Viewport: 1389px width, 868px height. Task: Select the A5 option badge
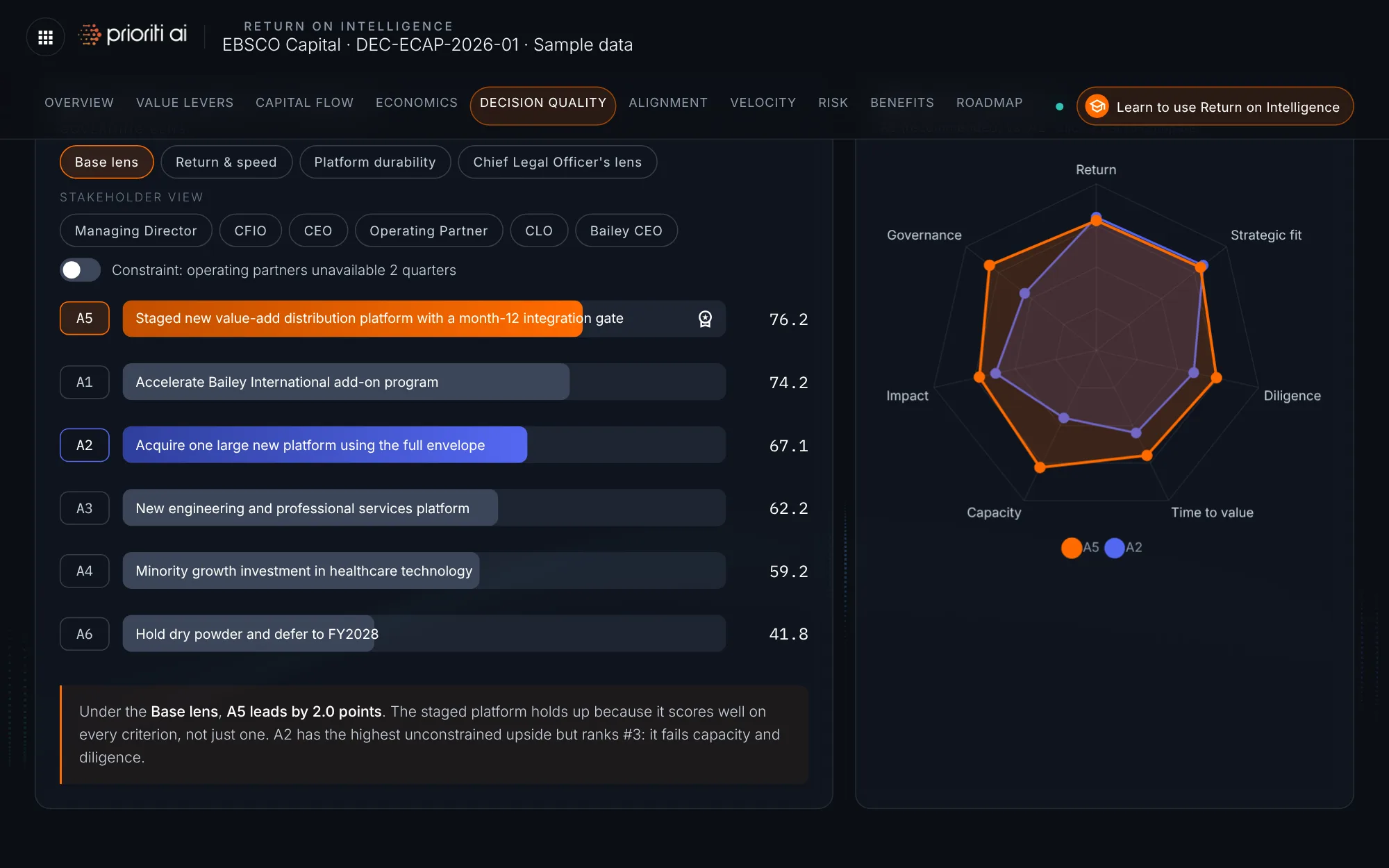click(x=85, y=318)
